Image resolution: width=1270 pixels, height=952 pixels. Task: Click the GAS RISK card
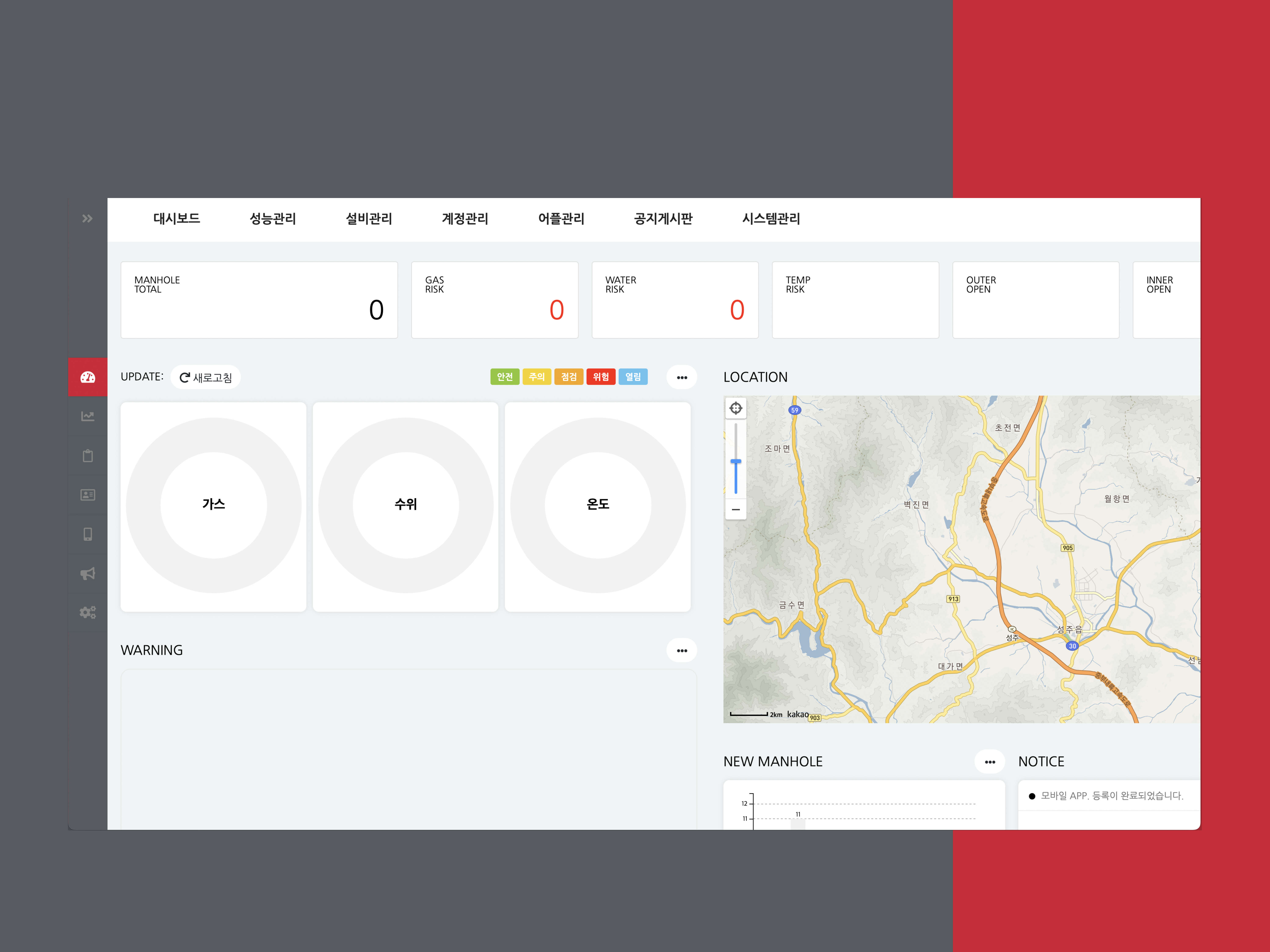[x=495, y=300]
